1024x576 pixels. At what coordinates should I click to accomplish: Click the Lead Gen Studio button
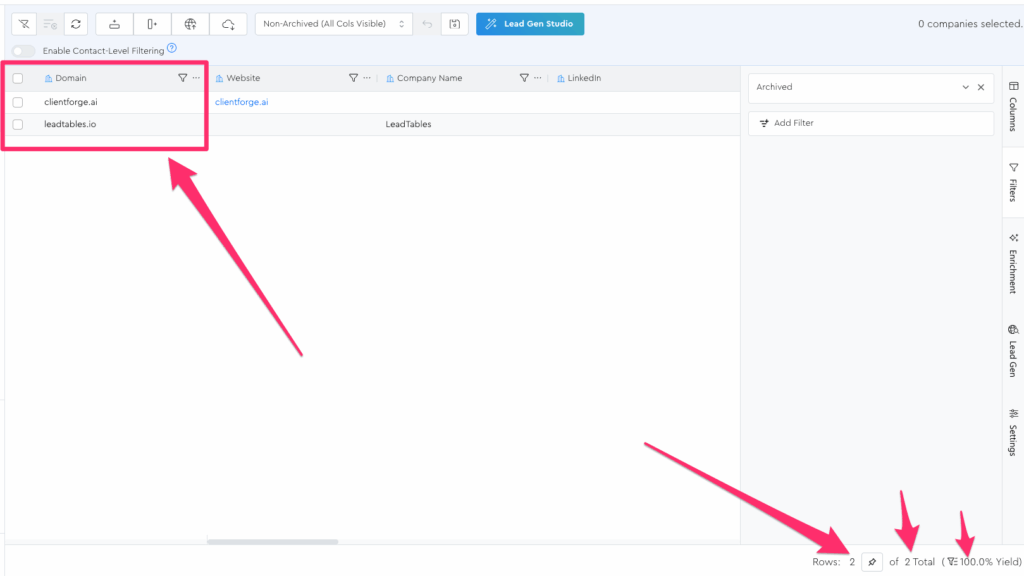tap(530, 24)
